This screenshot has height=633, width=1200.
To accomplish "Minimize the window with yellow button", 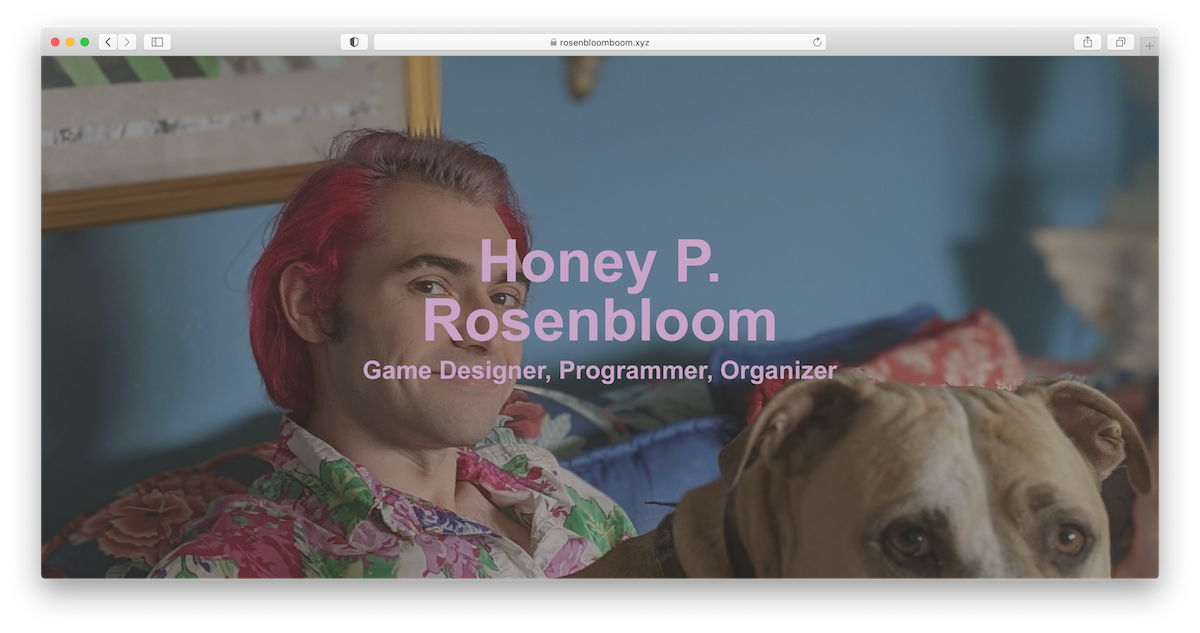I will tap(70, 42).
